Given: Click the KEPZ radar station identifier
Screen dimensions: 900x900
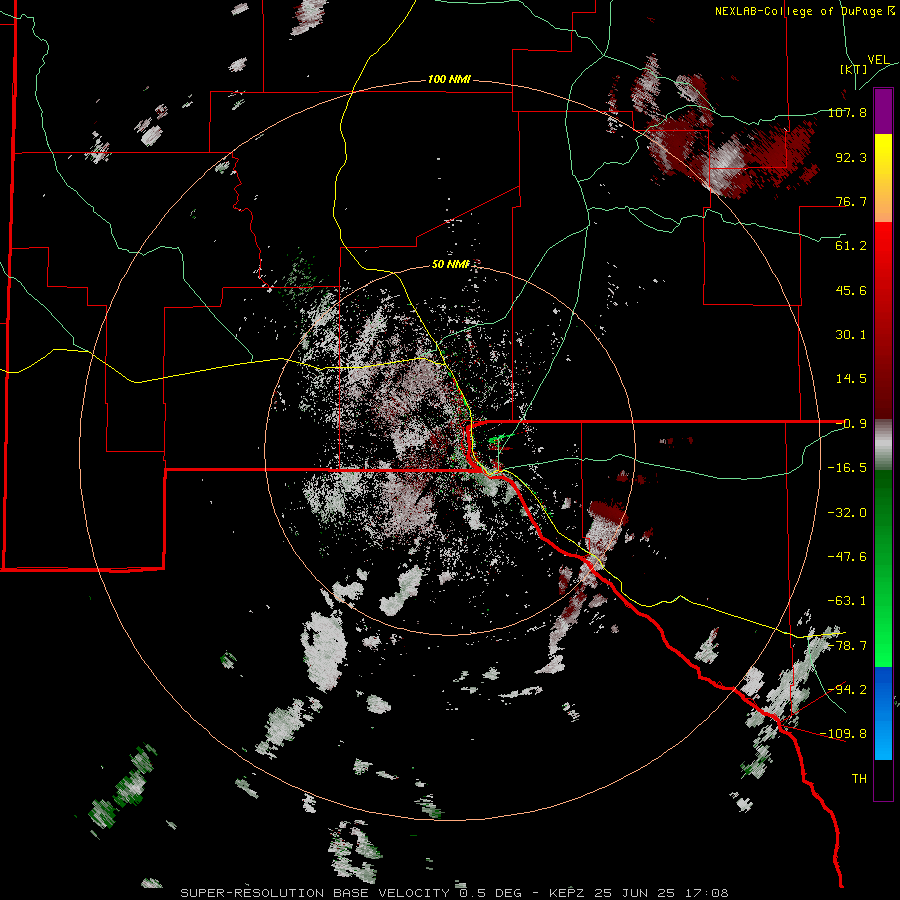Looking at the screenshot, I should pyautogui.click(x=568, y=893).
